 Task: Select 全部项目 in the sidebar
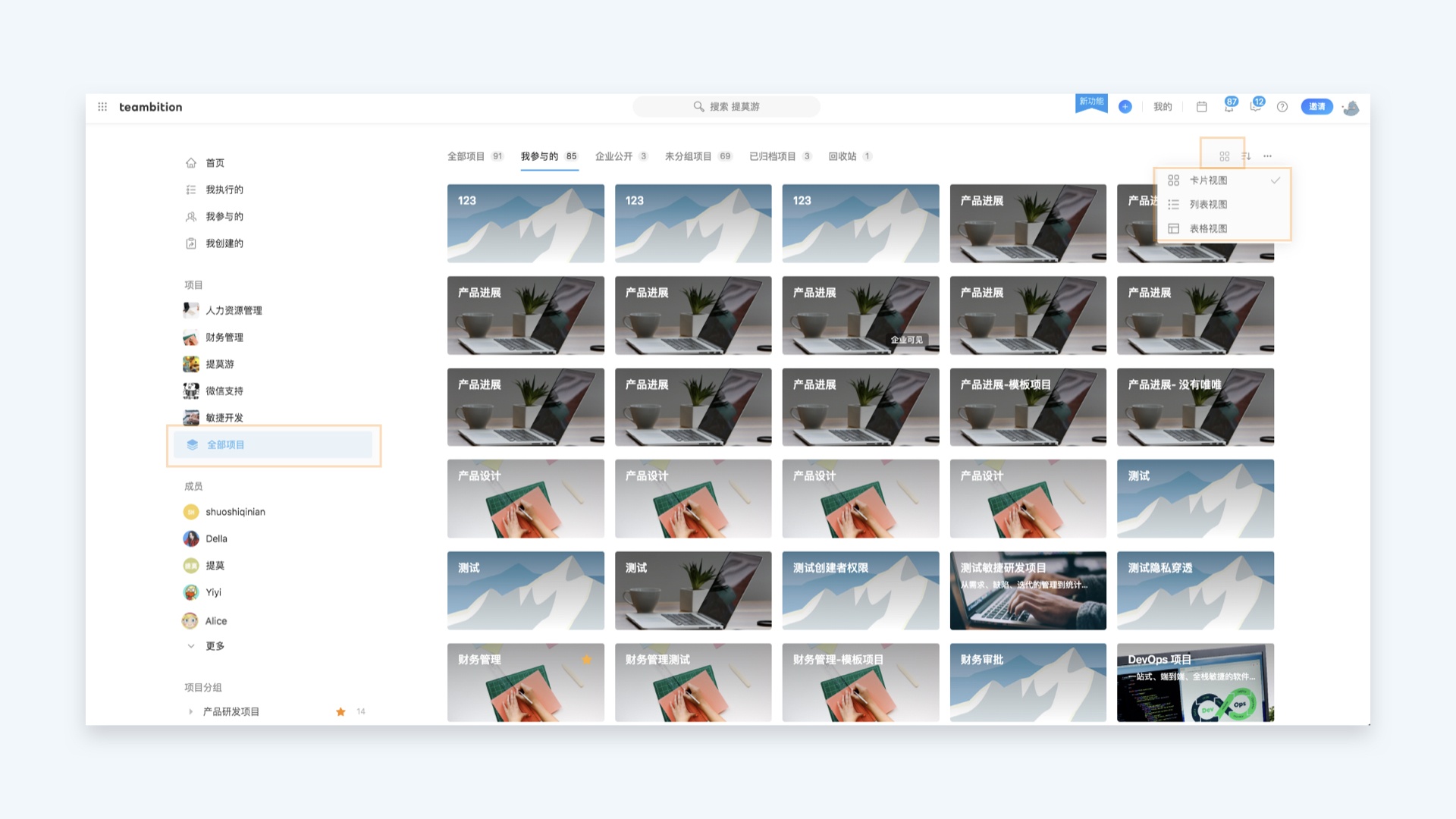(x=273, y=445)
